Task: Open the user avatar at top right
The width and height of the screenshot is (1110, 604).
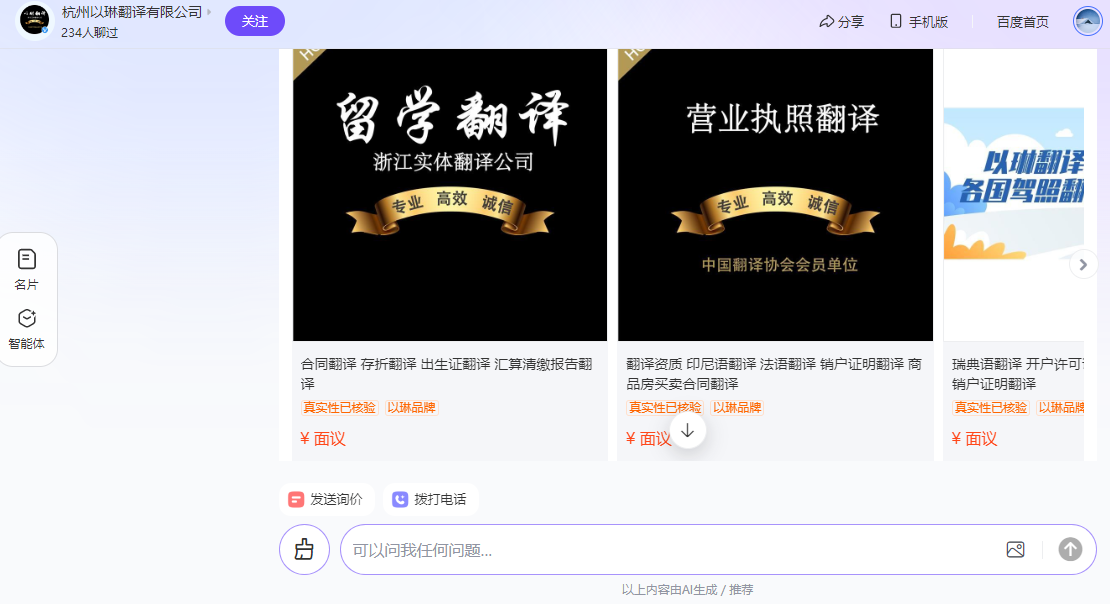Action: click(x=1087, y=20)
